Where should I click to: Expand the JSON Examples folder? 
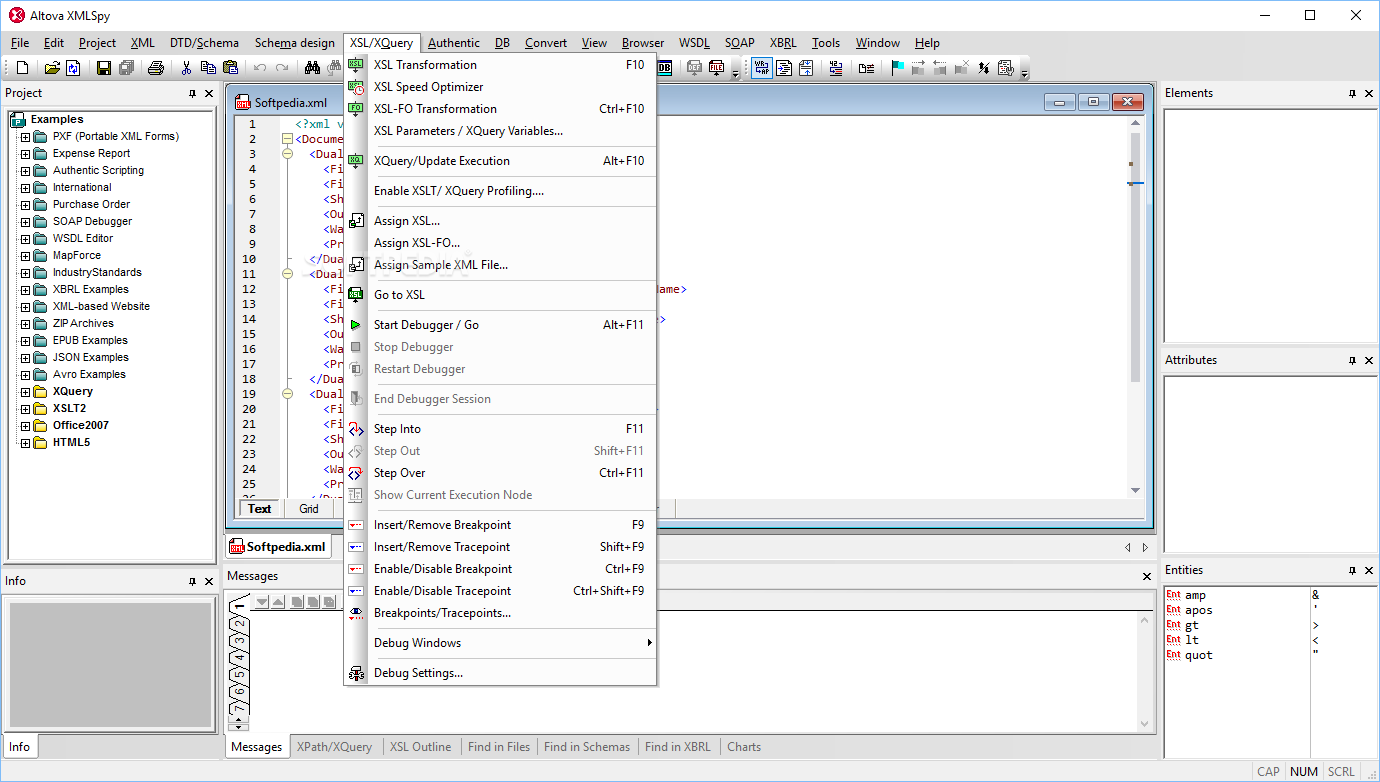coord(26,358)
